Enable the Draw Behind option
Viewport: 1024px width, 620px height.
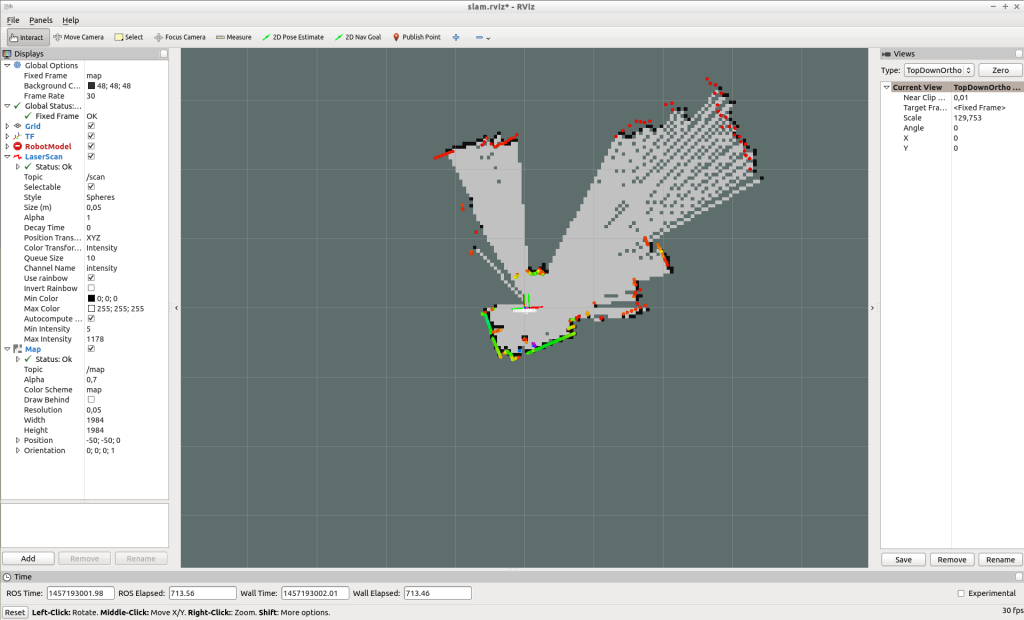[x=91, y=400]
